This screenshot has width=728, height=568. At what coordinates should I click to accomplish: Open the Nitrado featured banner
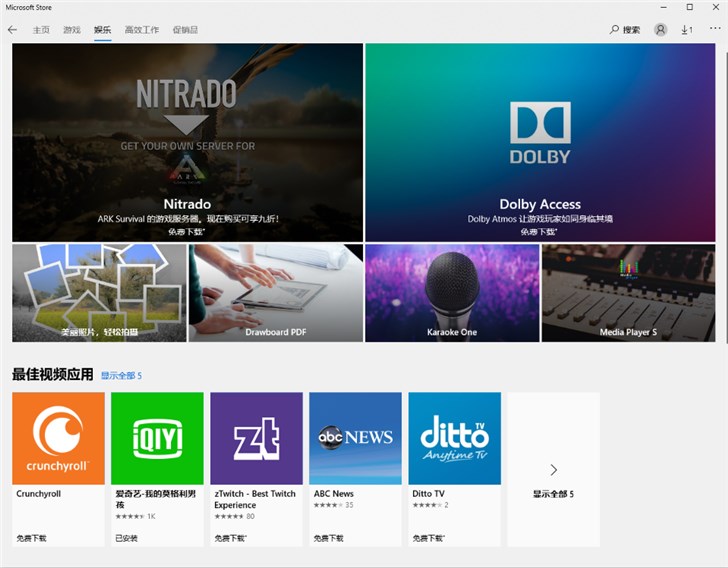[x=188, y=143]
